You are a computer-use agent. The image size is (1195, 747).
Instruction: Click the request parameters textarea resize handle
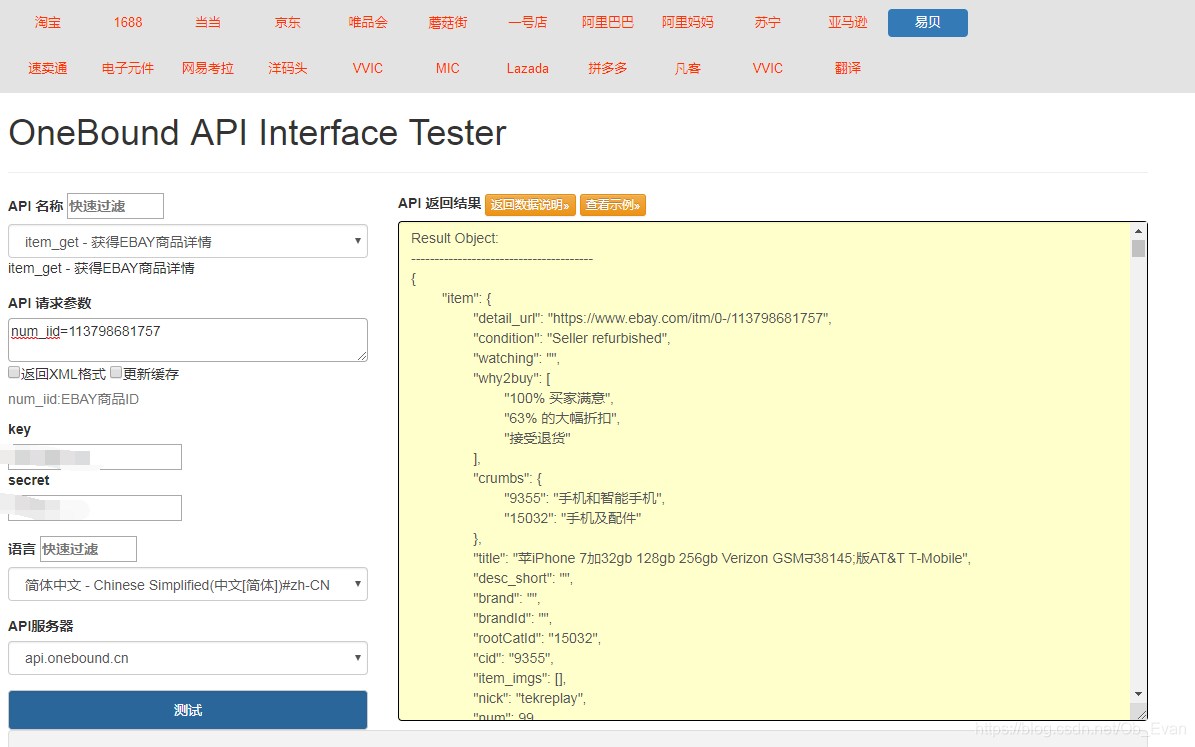point(362,355)
